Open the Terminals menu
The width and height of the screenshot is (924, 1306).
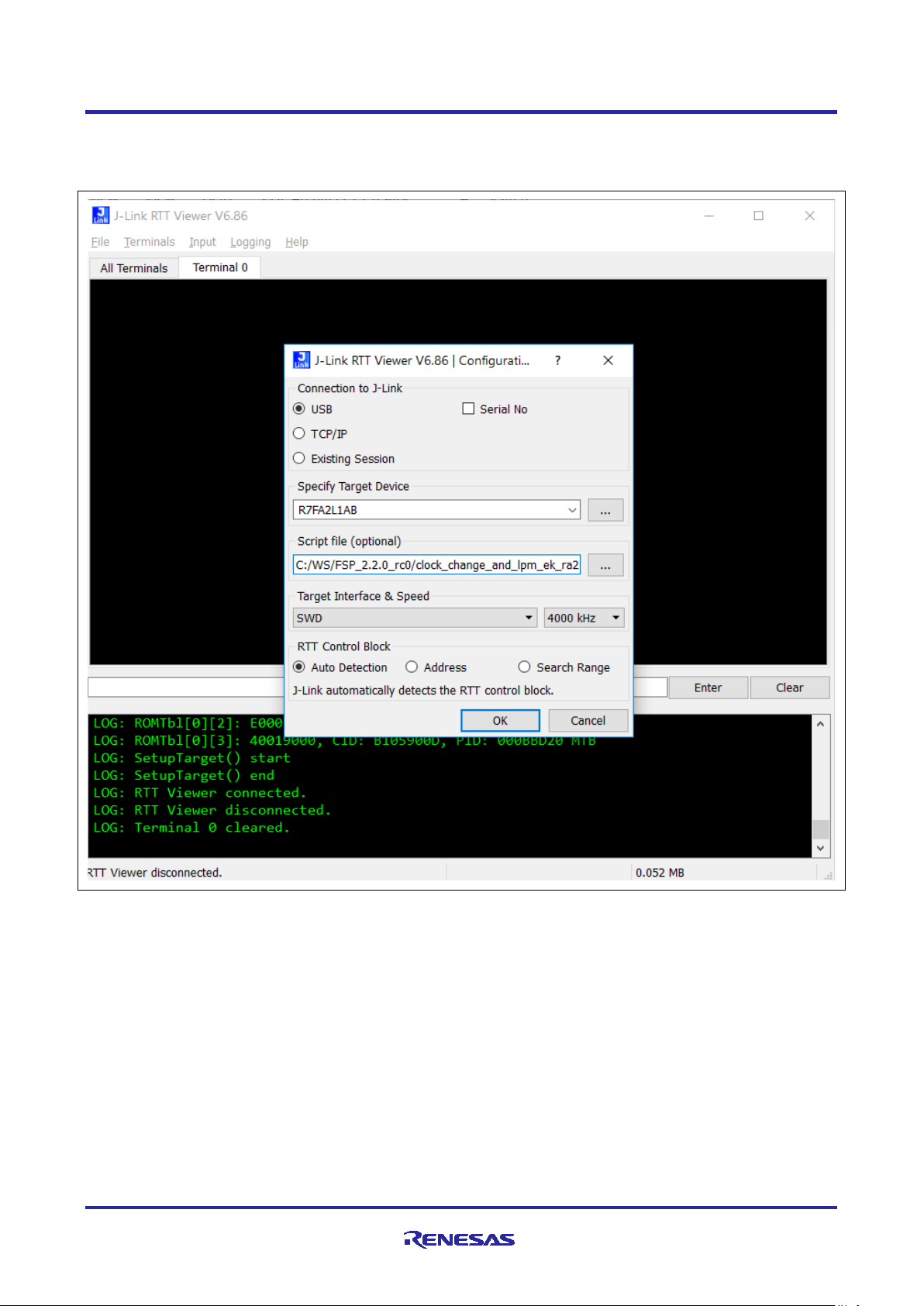coord(150,242)
